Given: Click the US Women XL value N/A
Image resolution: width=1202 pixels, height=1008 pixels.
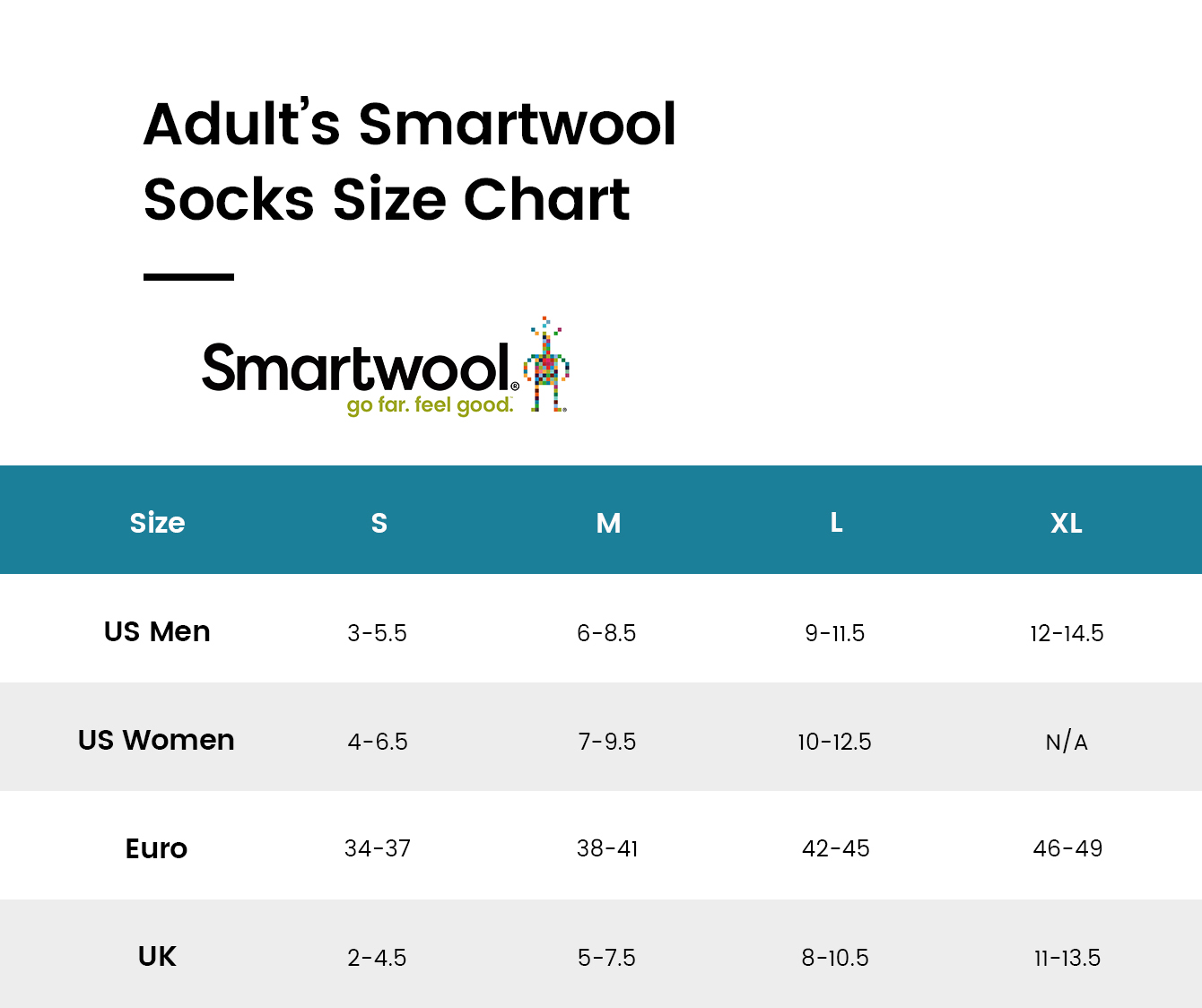Looking at the screenshot, I should pos(1067,742).
